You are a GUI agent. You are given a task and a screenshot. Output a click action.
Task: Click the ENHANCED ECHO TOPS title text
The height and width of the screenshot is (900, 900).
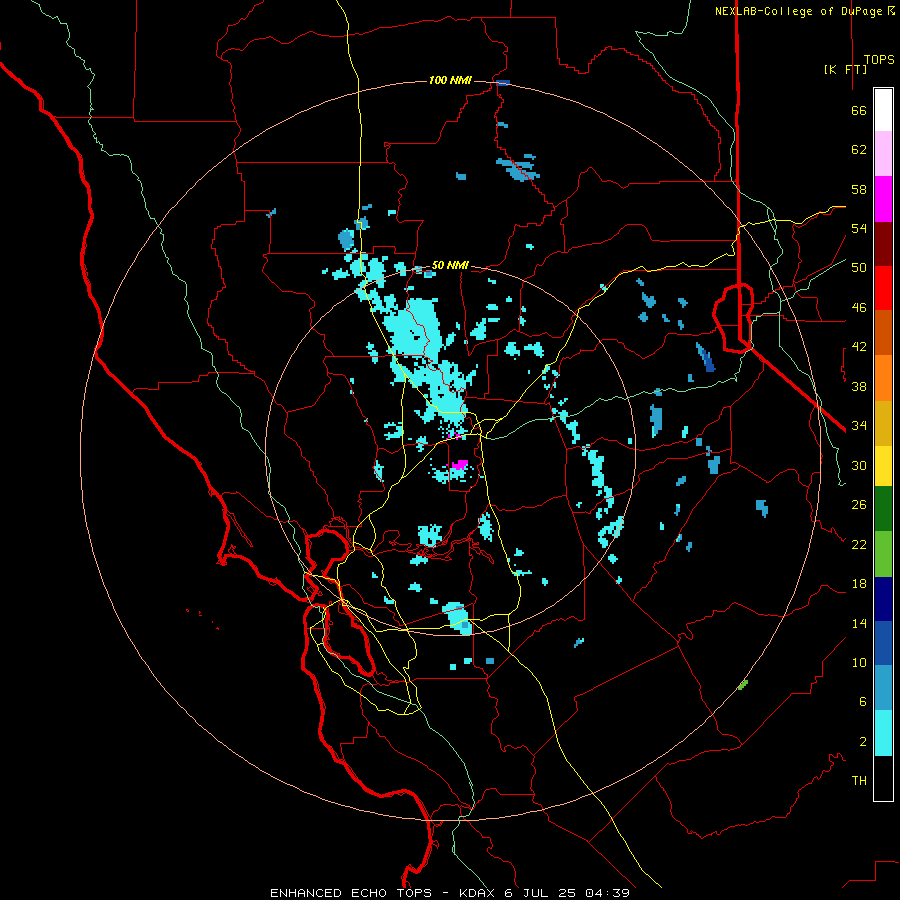tap(351, 893)
